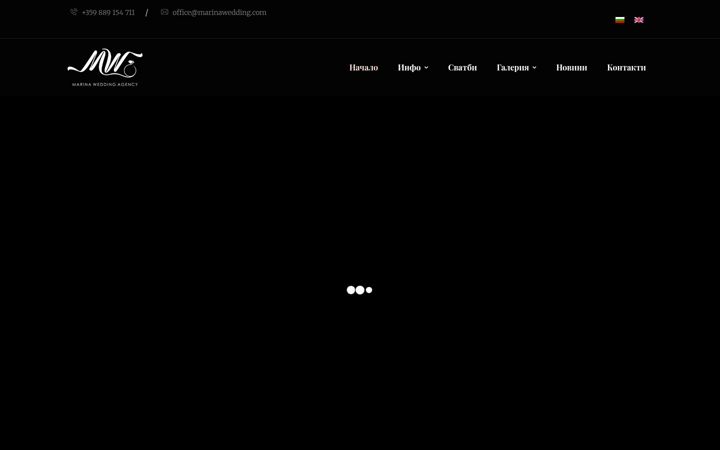Click the phone icon beside the number
Viewport: 720px width, 450px height.
tap(73, 12)
